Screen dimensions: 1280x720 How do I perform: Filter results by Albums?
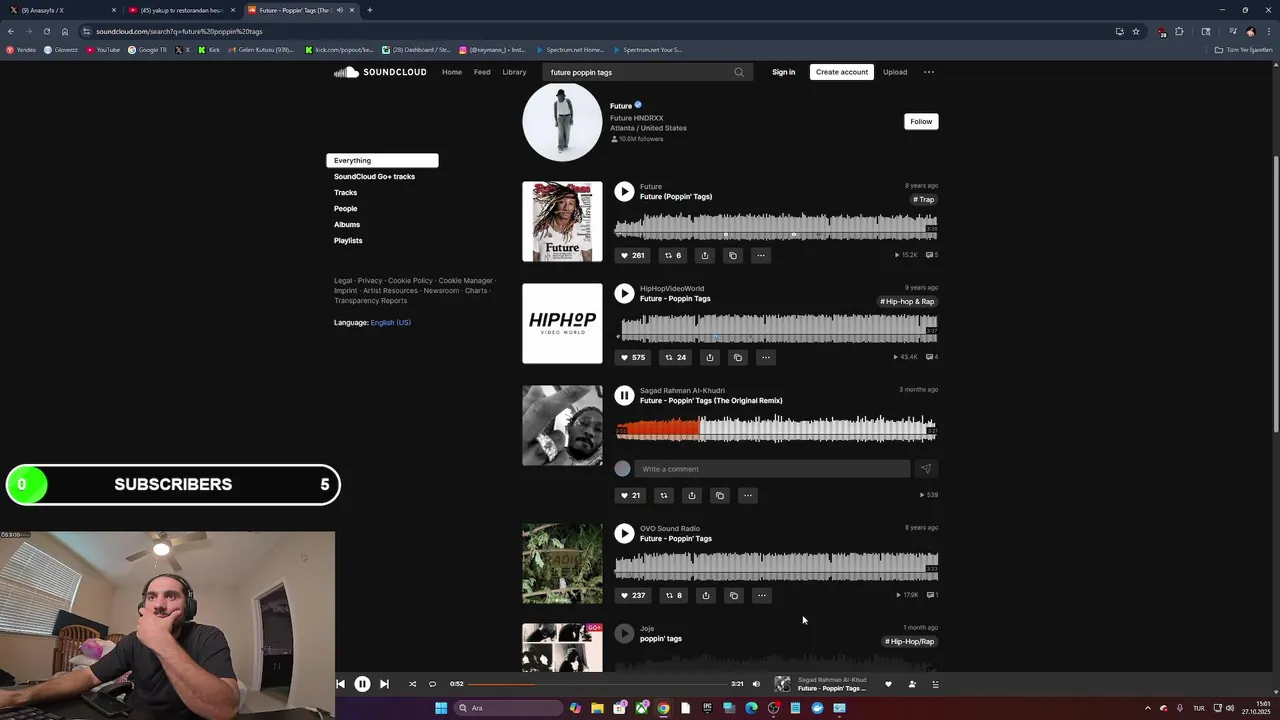[x=347, y=224]
